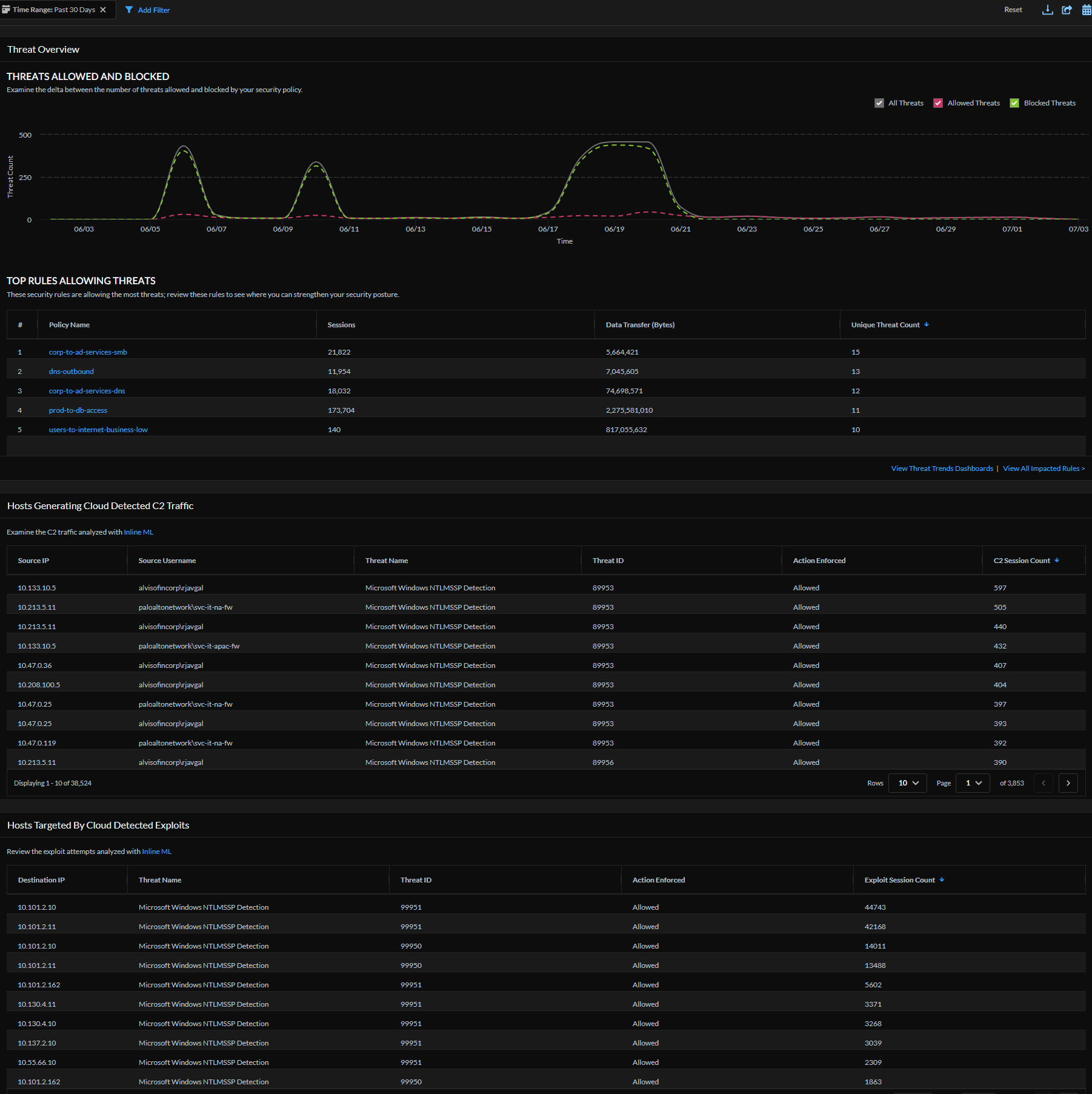Click sort arrow on Unique Threat Count

(x=927, y=325)
